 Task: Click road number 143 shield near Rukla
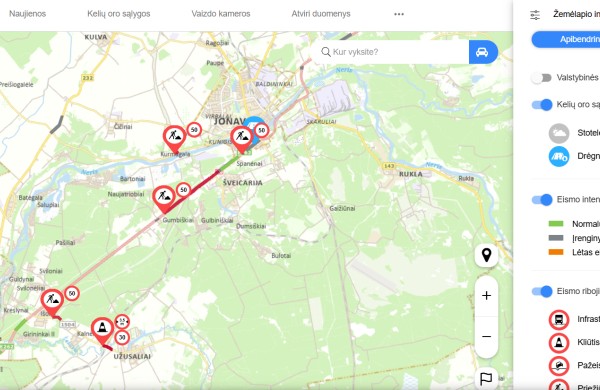[389, 166]
